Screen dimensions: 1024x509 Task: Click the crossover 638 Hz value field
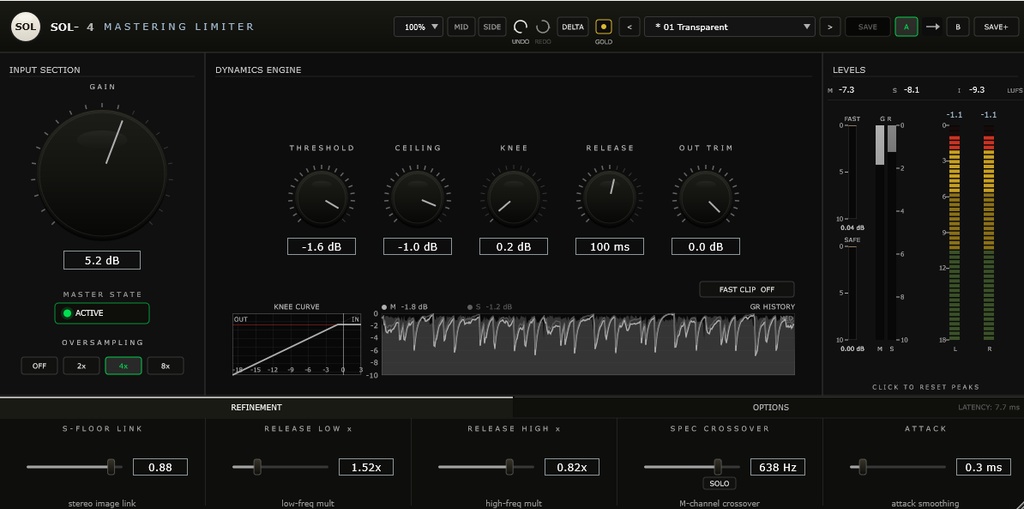click(777, 467)
